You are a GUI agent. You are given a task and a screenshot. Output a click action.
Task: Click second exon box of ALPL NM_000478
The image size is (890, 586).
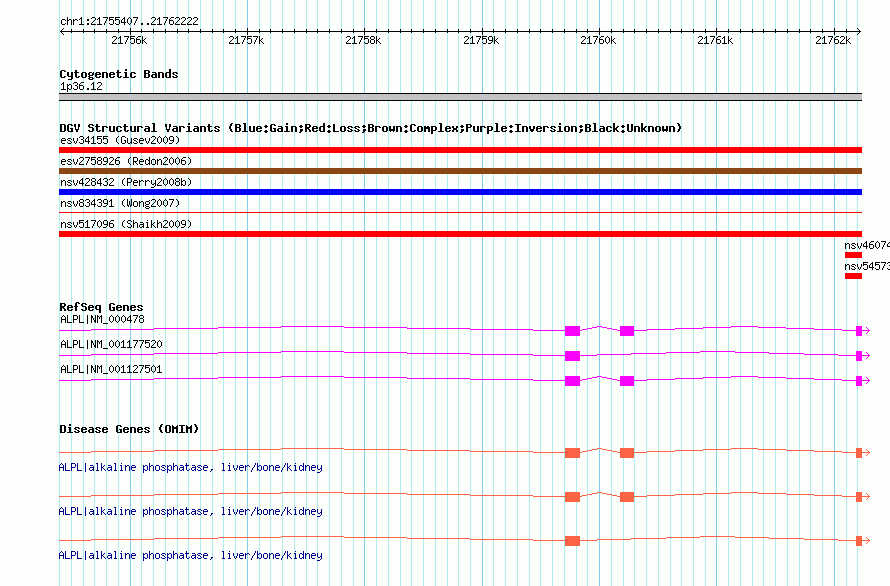(x=627, y=331)
